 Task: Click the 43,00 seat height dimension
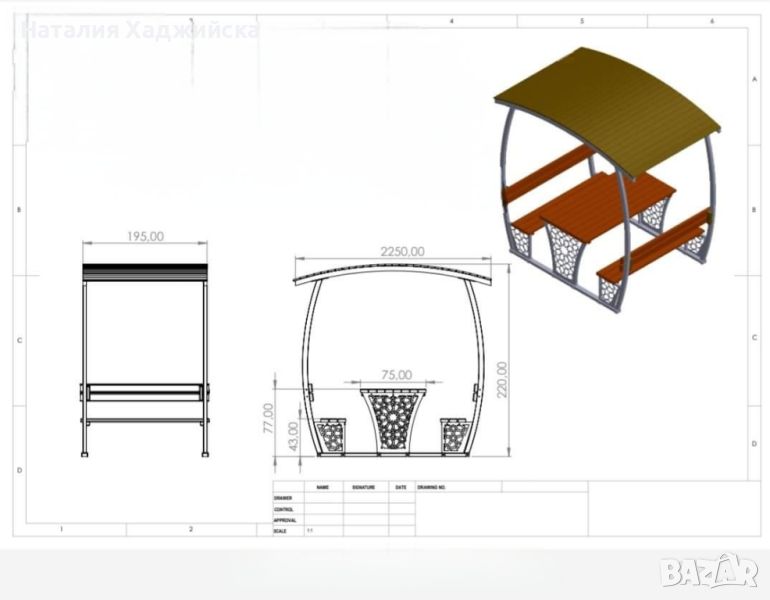point(292,434)
